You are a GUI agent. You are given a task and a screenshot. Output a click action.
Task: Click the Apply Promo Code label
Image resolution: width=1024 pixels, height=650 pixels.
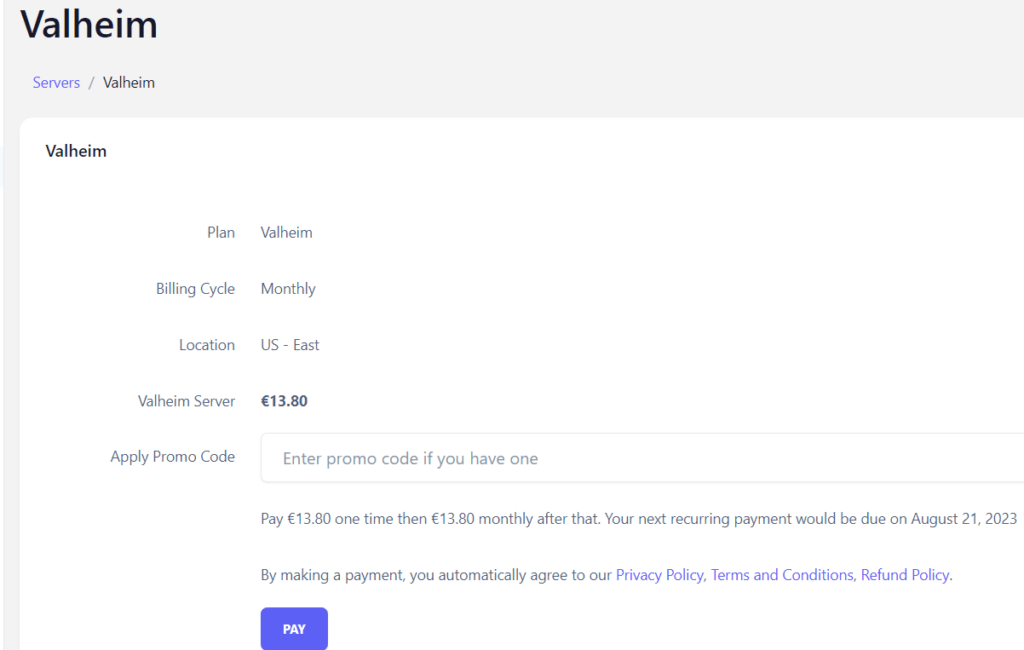[172, 457]
